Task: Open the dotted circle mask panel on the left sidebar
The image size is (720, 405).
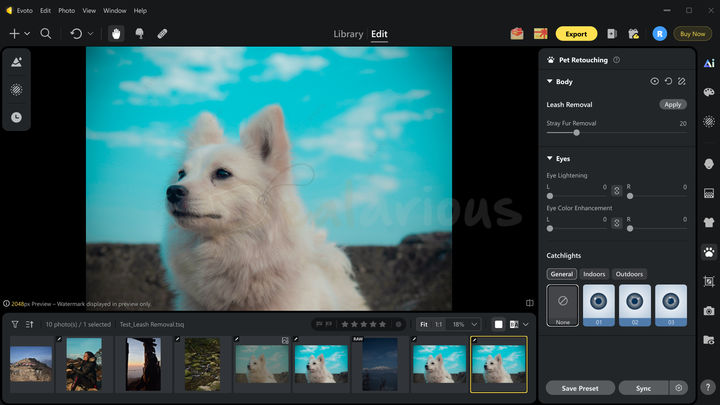Action: coord(17,90)
